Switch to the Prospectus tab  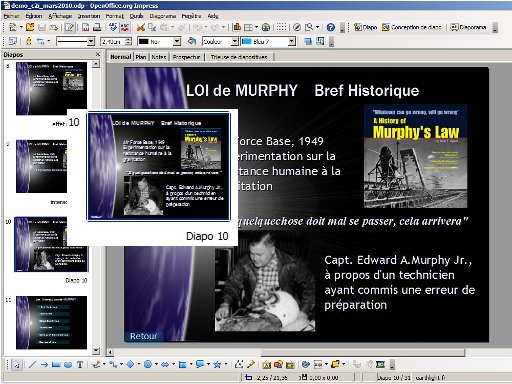(x=186, y=57)
